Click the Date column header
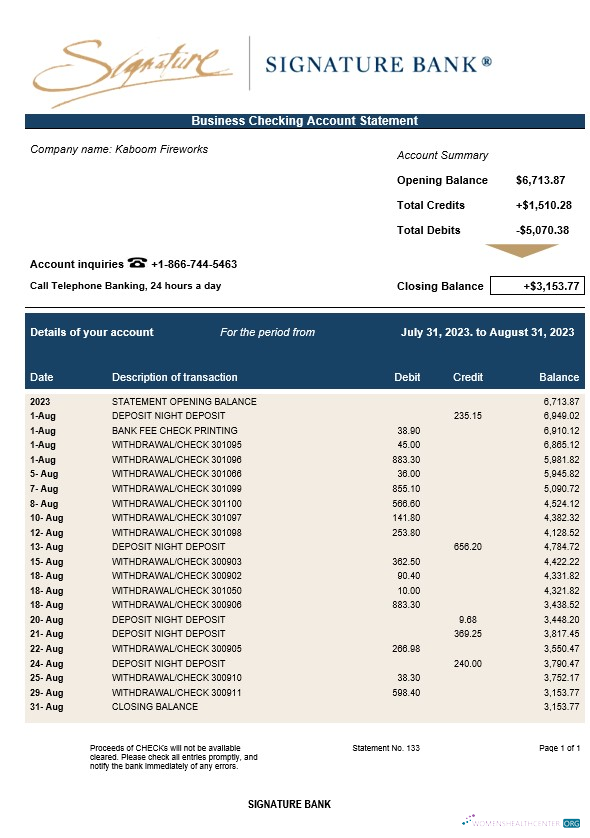Image resolution: width=590 pixels, height=838 pixels. (x=42, y=377)
